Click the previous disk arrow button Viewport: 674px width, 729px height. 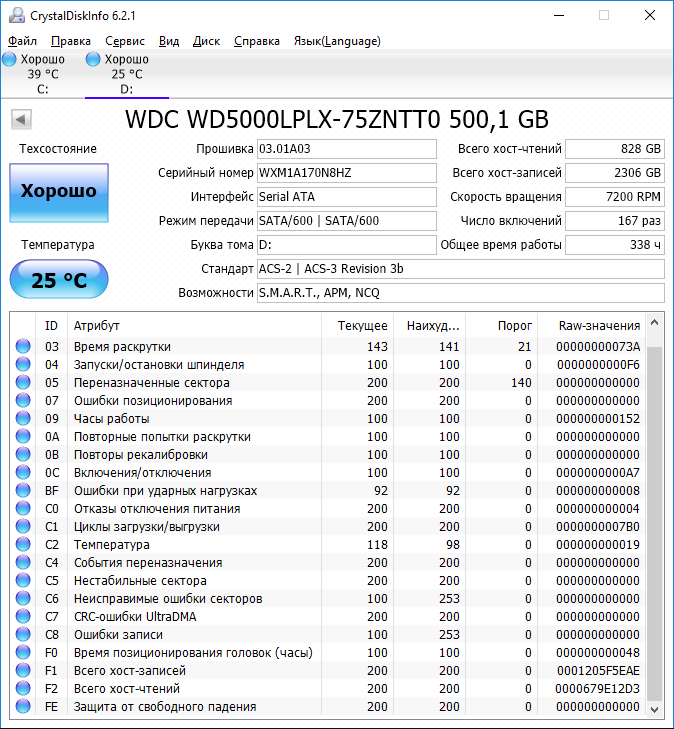pos(21,119)
